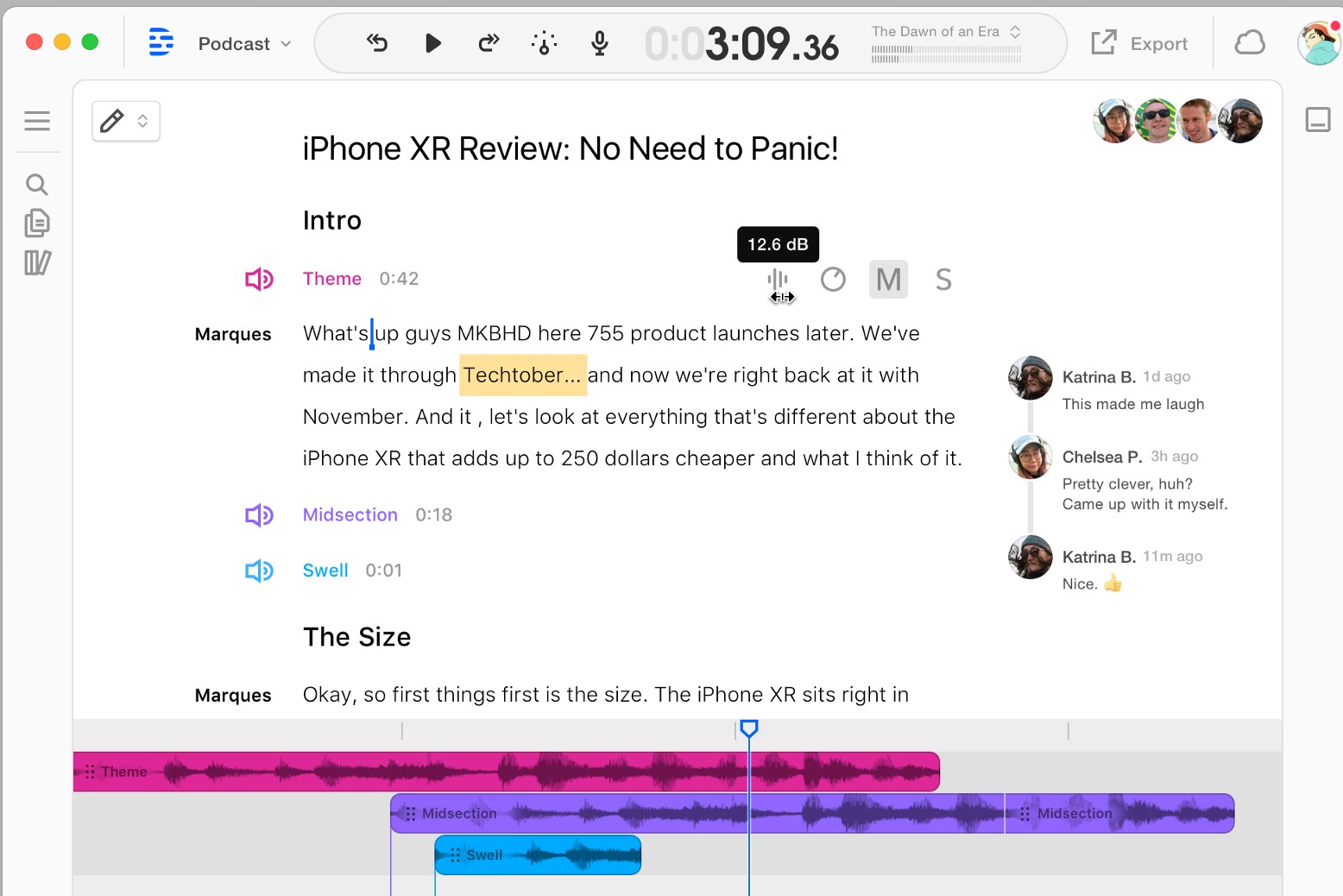This screenshot has width=1343, height=896.
Task: Select the Intro section heading
Action: [332, 220]
